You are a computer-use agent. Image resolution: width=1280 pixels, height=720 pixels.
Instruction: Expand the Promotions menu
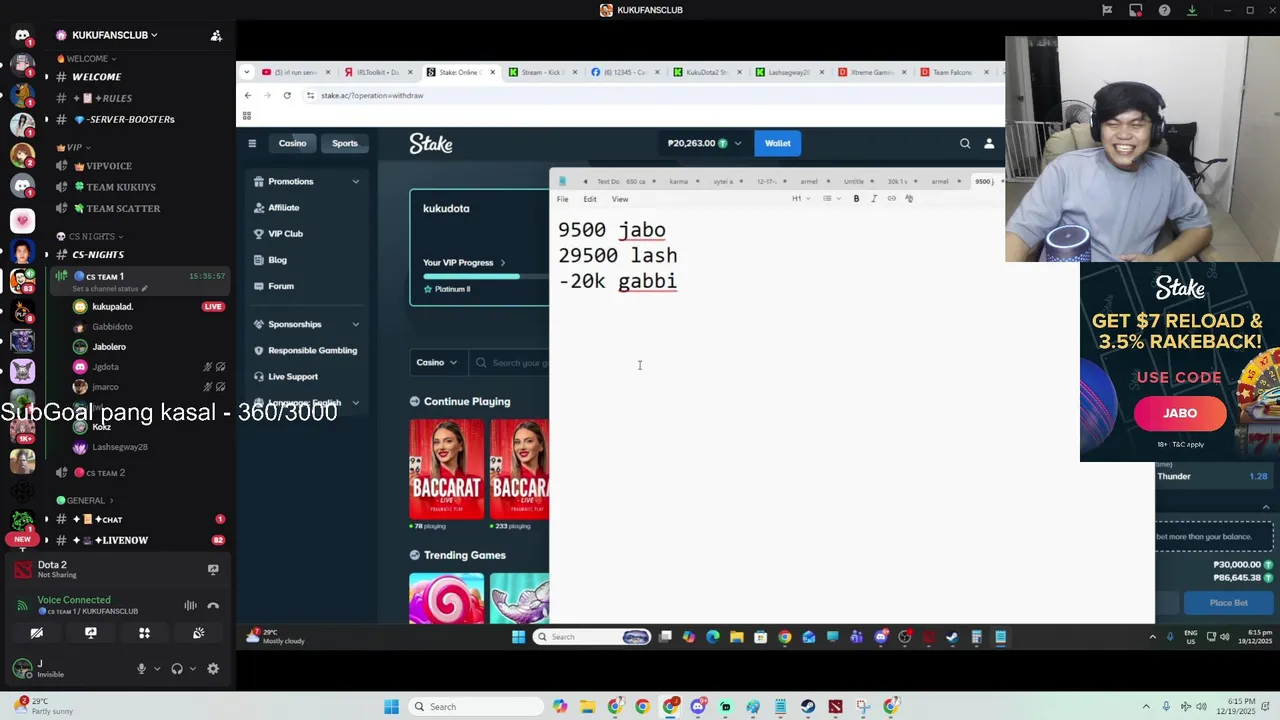point(307,181)
